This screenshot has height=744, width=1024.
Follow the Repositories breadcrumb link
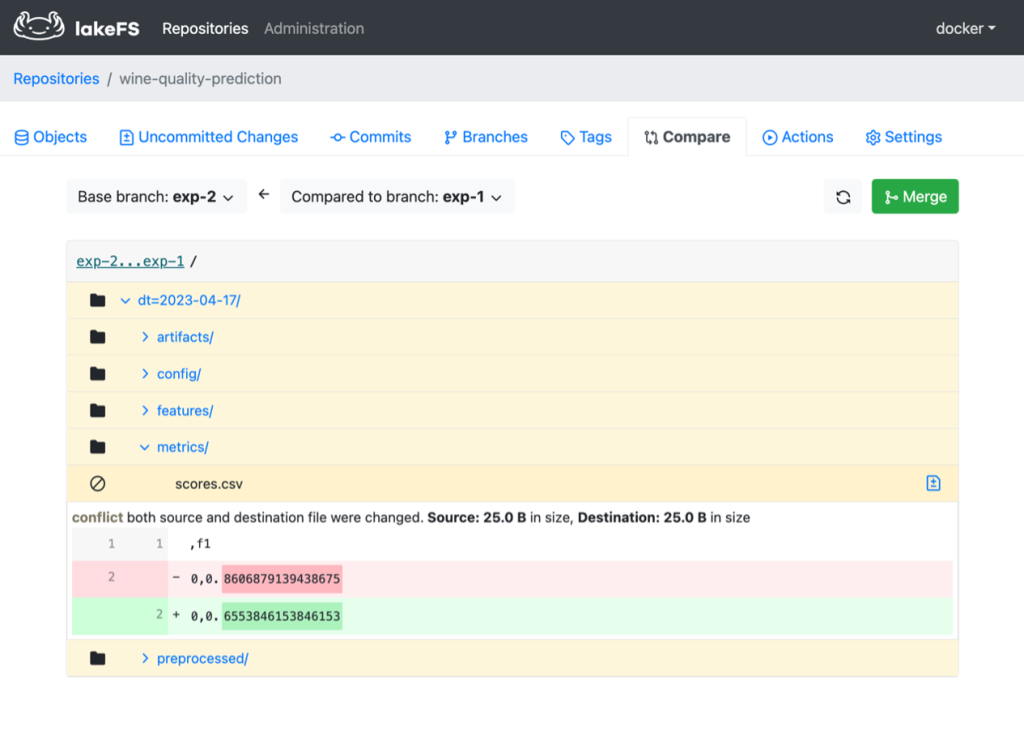point(56,78)
